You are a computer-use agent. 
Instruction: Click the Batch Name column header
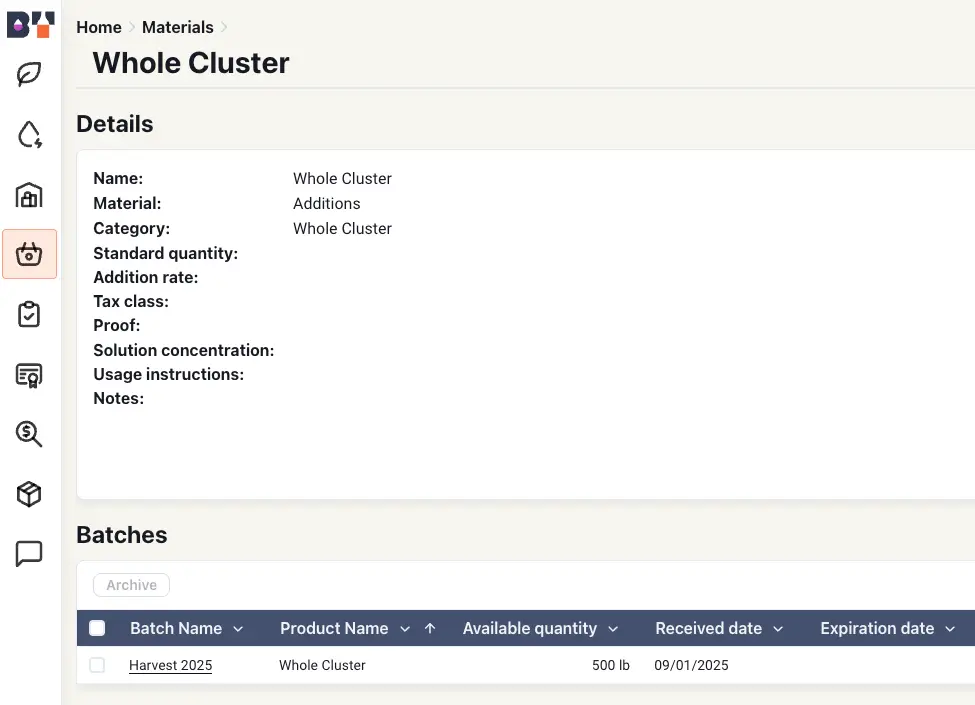click(176, 629)
